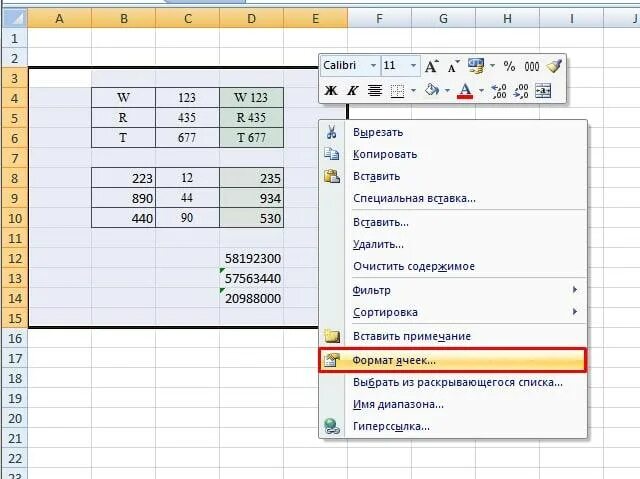This screenshot has height=479, width=640.
Task: Open Гиперссылка... dialog
Action: [x=453, y=426]
